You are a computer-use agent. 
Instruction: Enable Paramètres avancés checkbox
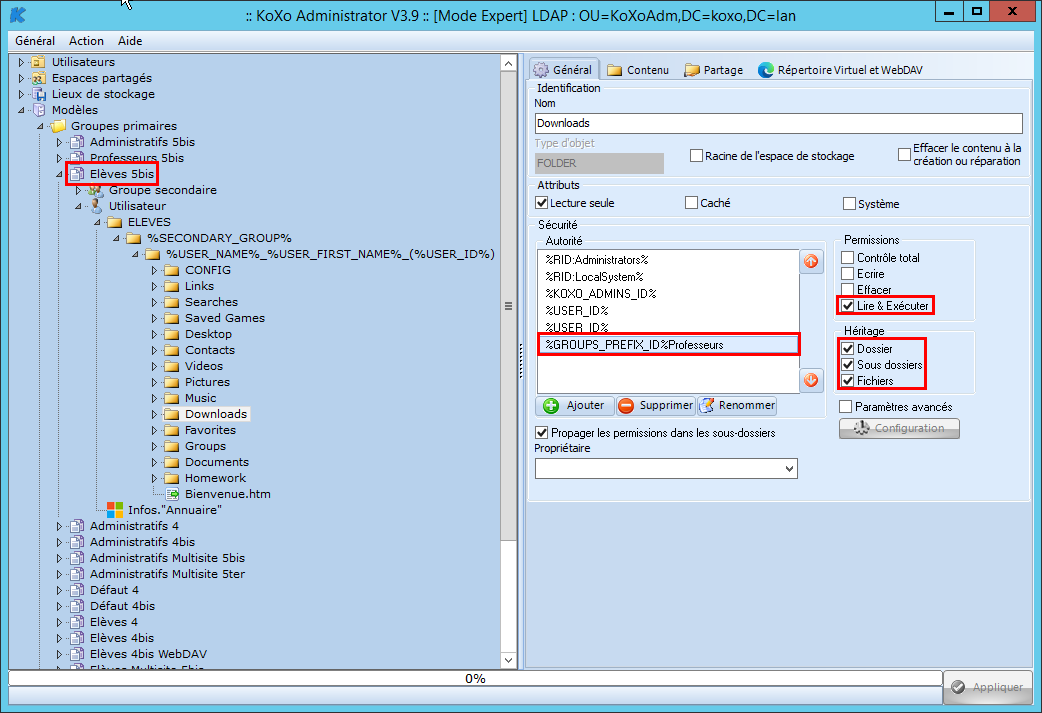[846, 407]
